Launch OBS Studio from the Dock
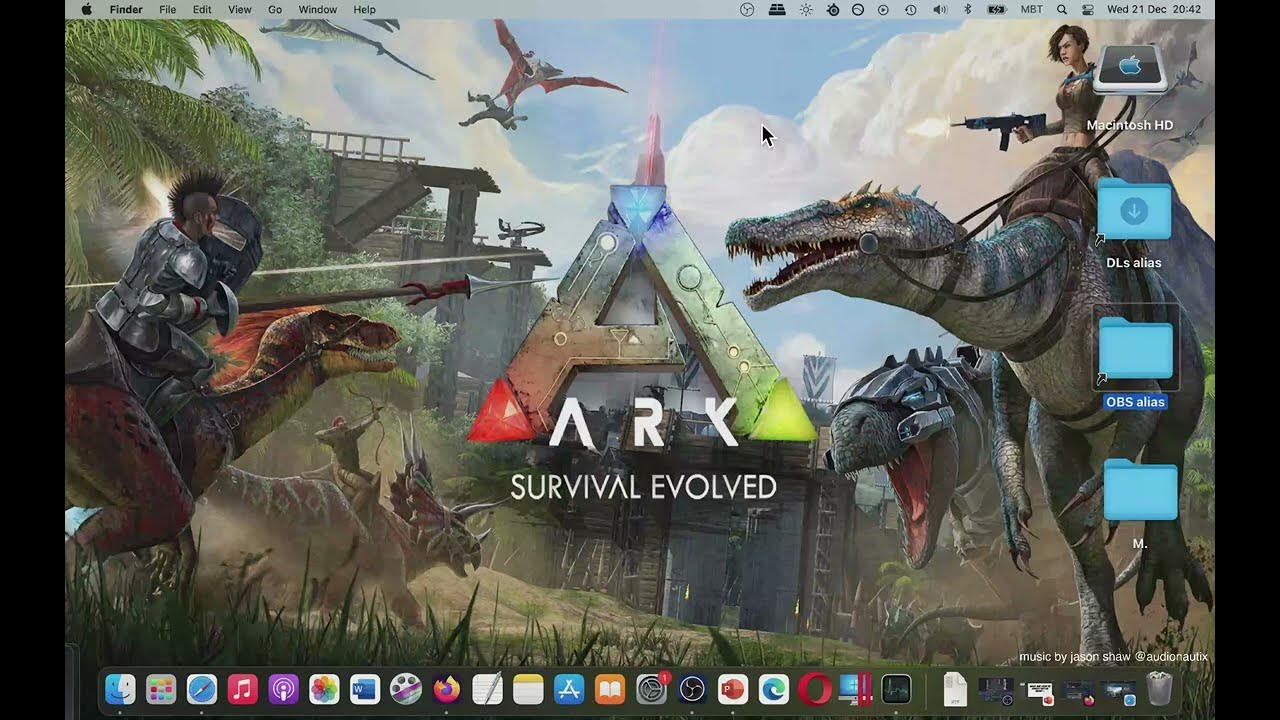The width and height of the screenshot is (1280, 720). (692, 689)
